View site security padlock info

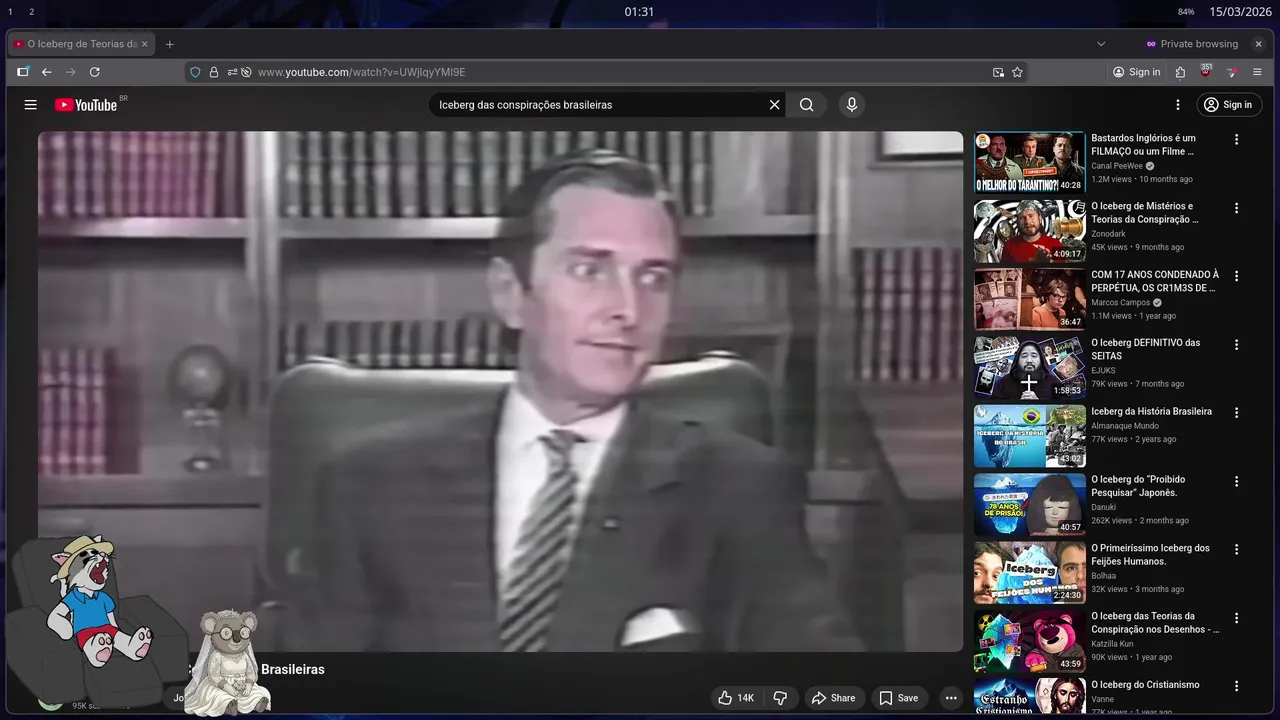[x=213, y=72]
